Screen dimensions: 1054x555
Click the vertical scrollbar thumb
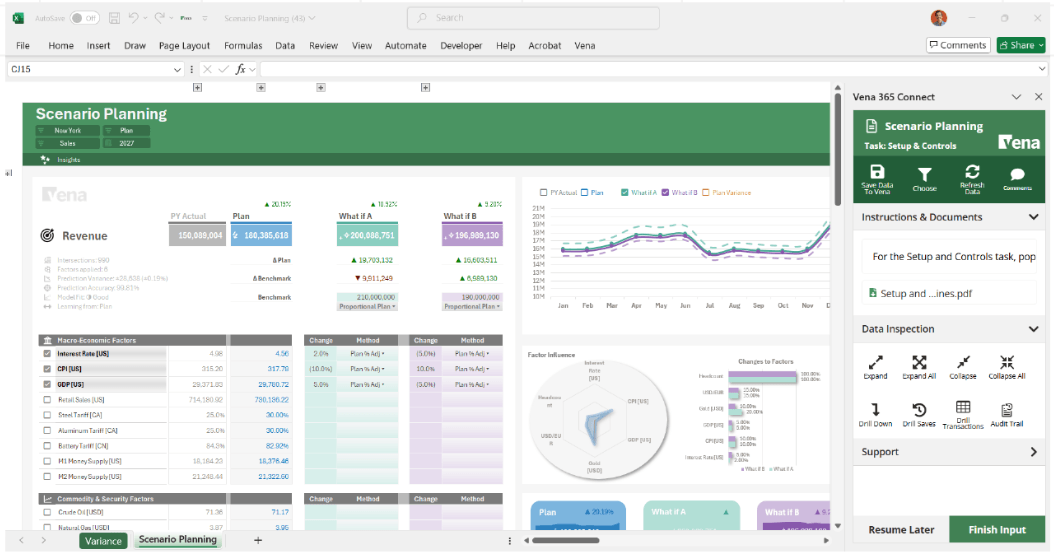tap(838, 148)
